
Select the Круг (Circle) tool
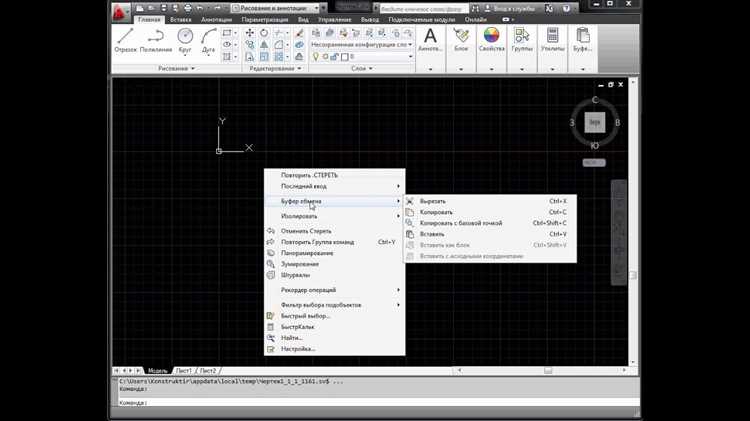click(185, 40)
